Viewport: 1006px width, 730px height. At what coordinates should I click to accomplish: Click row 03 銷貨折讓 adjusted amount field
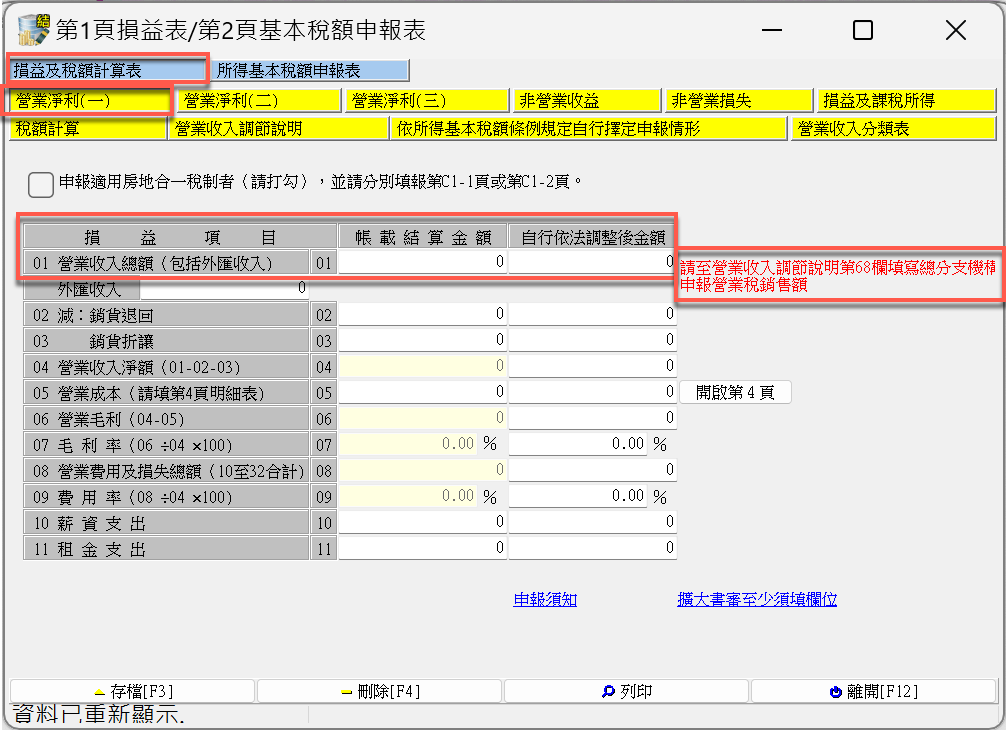[x=592, y=339]
